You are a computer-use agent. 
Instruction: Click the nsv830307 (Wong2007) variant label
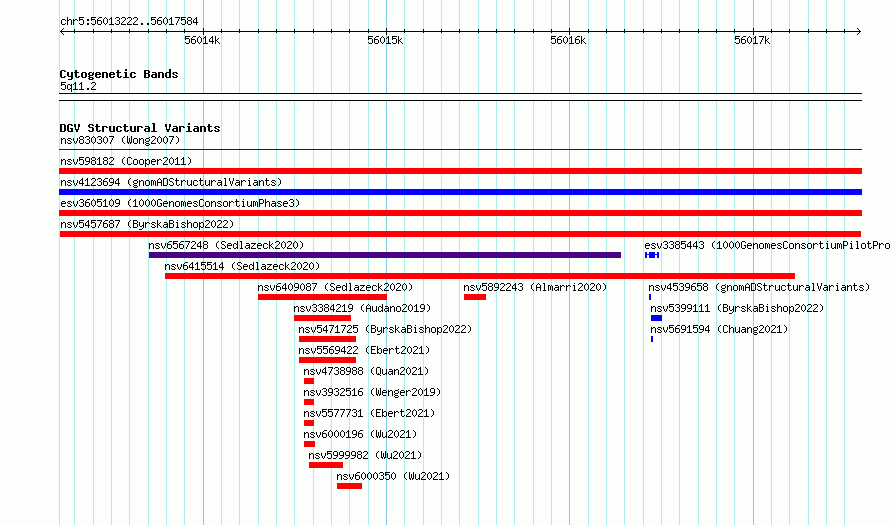(x=120, y=140)
